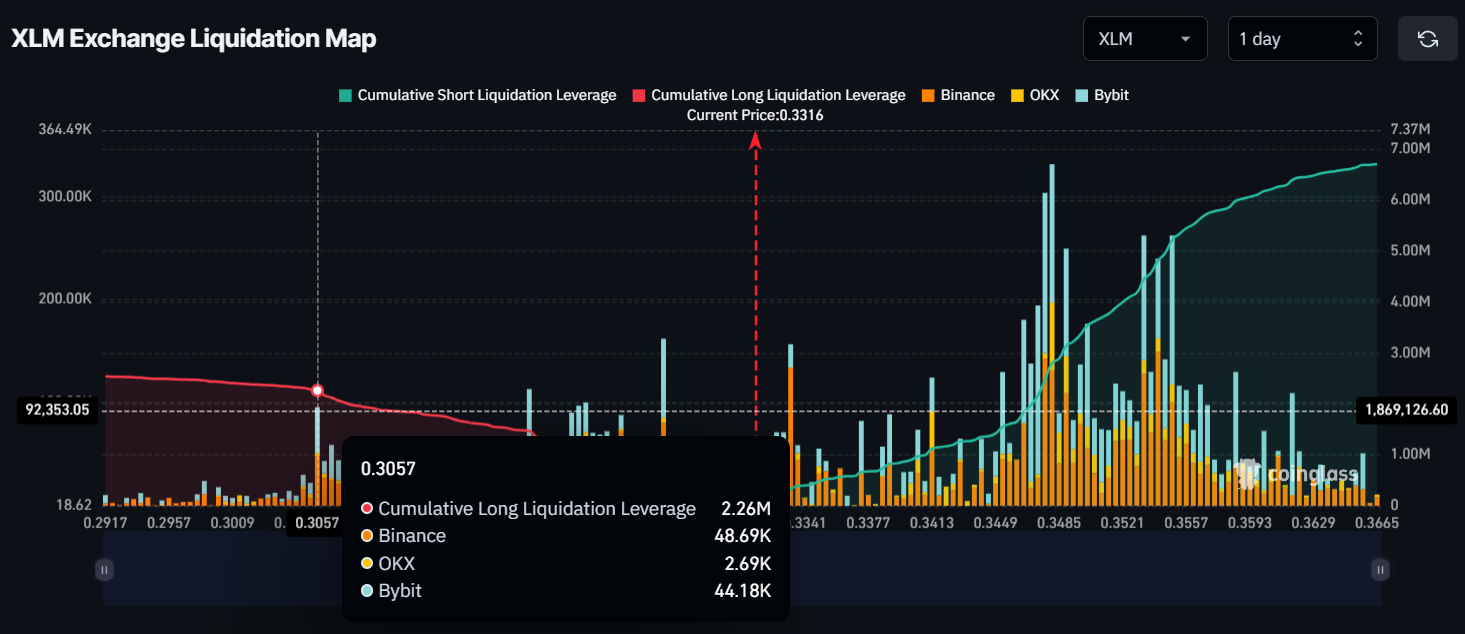Expand the 1 day time range selector
The height and width of the screenshot is (634, 1465).
1301,39
